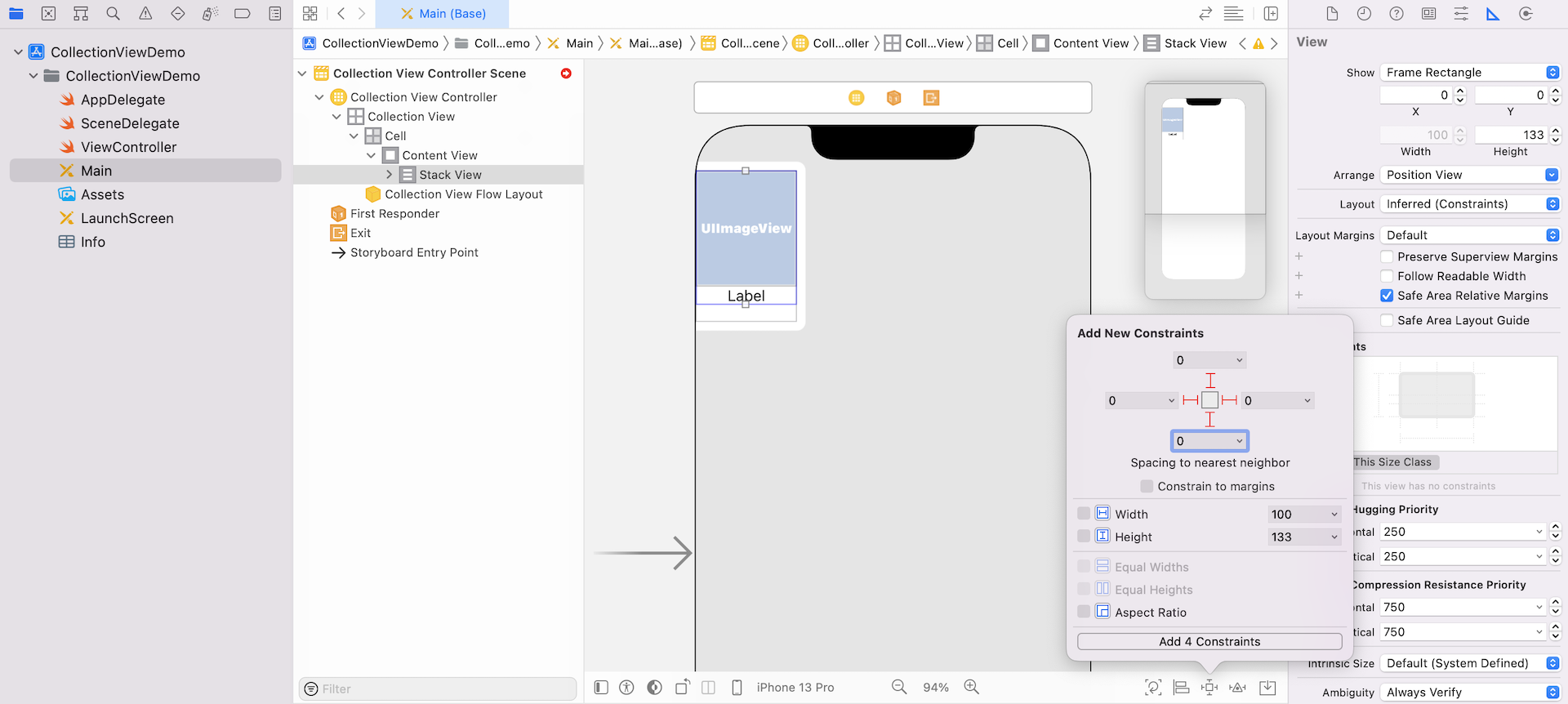Viewport: 1568px width, 704px height.
Task: Click the Add 4 Constraints button
Action: (1209, 642)
